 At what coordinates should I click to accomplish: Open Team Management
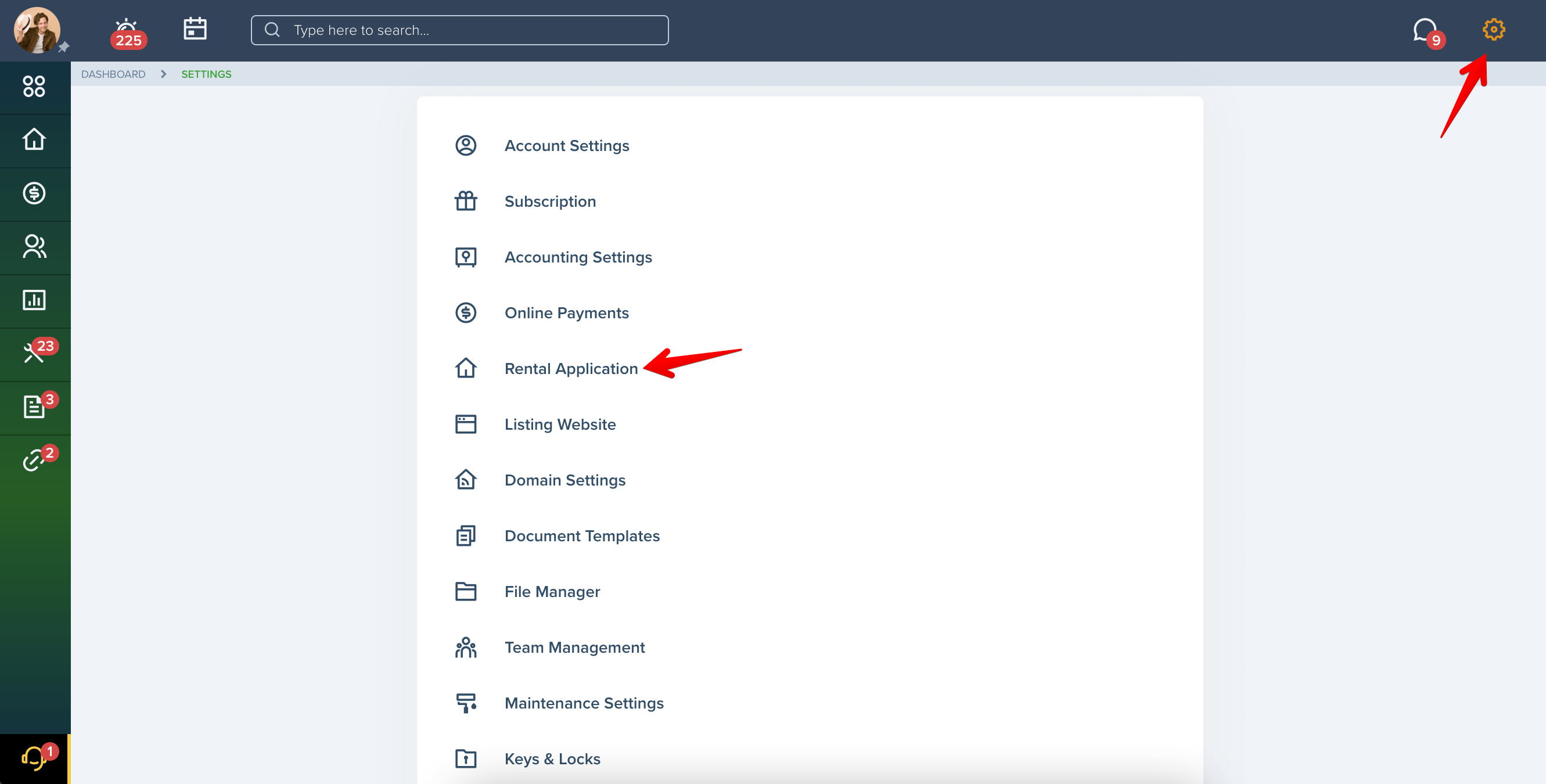pyautogui.click(x=574, y=648)
